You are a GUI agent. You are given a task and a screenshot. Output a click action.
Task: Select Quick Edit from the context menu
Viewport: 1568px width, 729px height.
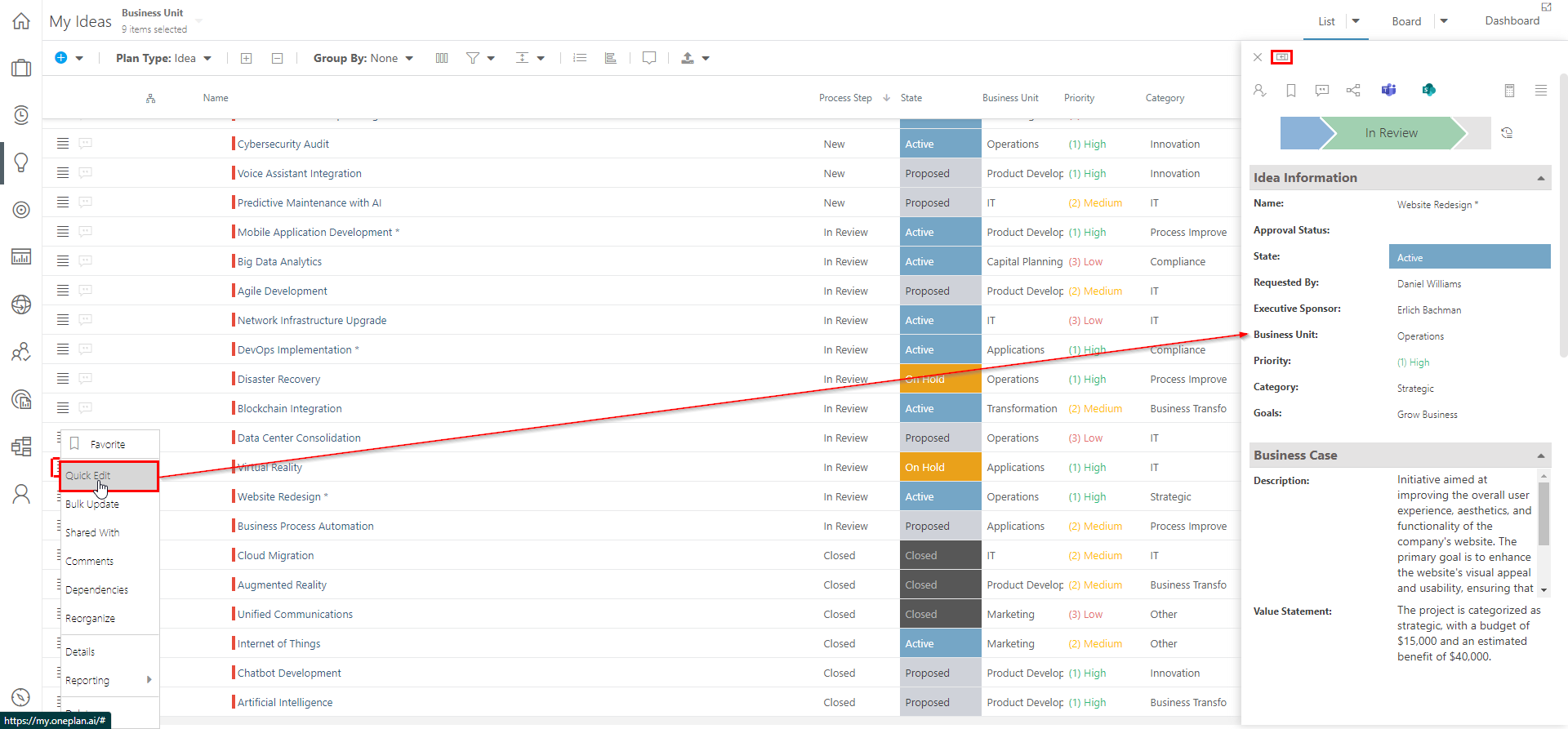(88, 476)
